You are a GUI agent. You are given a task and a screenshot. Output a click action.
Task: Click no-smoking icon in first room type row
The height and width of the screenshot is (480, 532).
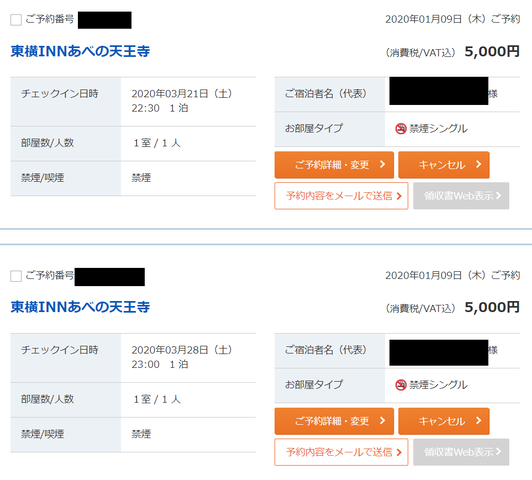coord(401,129)
